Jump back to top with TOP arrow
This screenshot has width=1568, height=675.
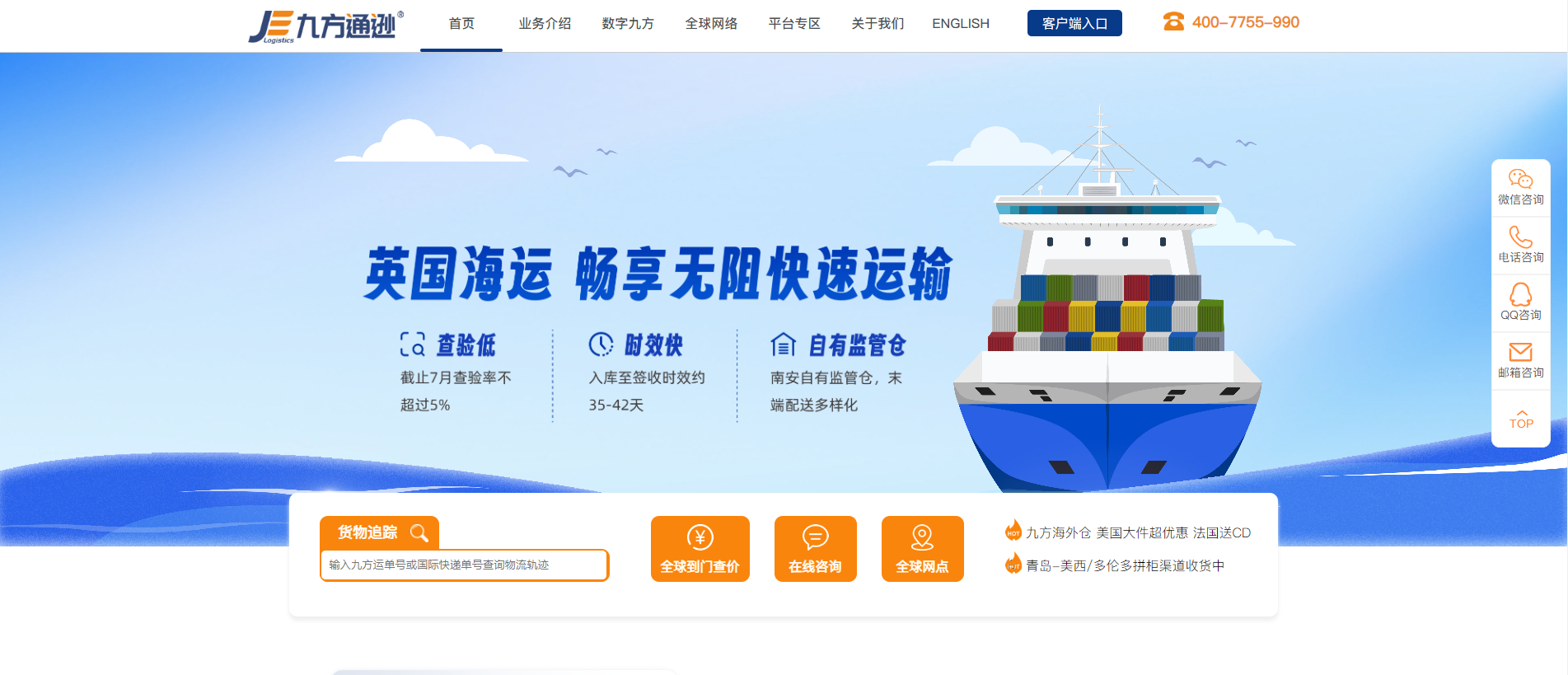pos(1521,420)
